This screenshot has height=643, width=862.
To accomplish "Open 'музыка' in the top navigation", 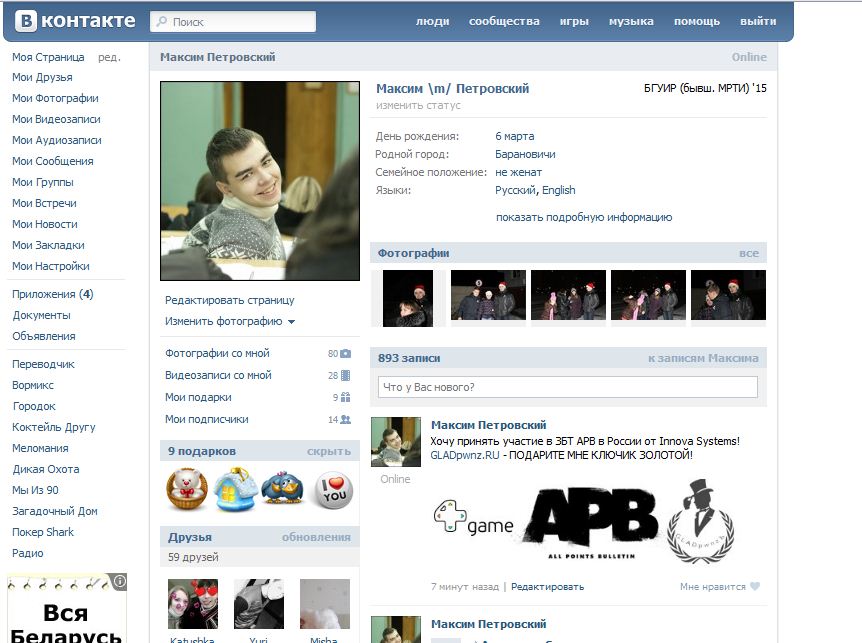I will [631, 21].
